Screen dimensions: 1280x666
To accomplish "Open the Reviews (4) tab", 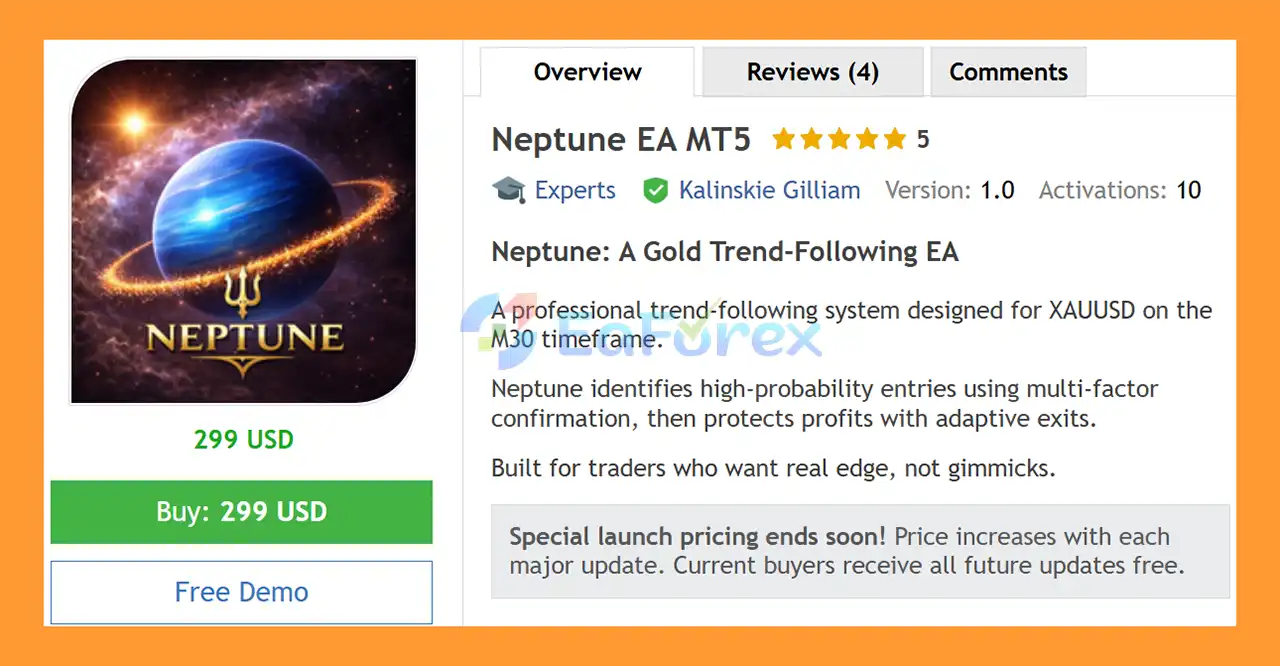I will coord(812,72).
